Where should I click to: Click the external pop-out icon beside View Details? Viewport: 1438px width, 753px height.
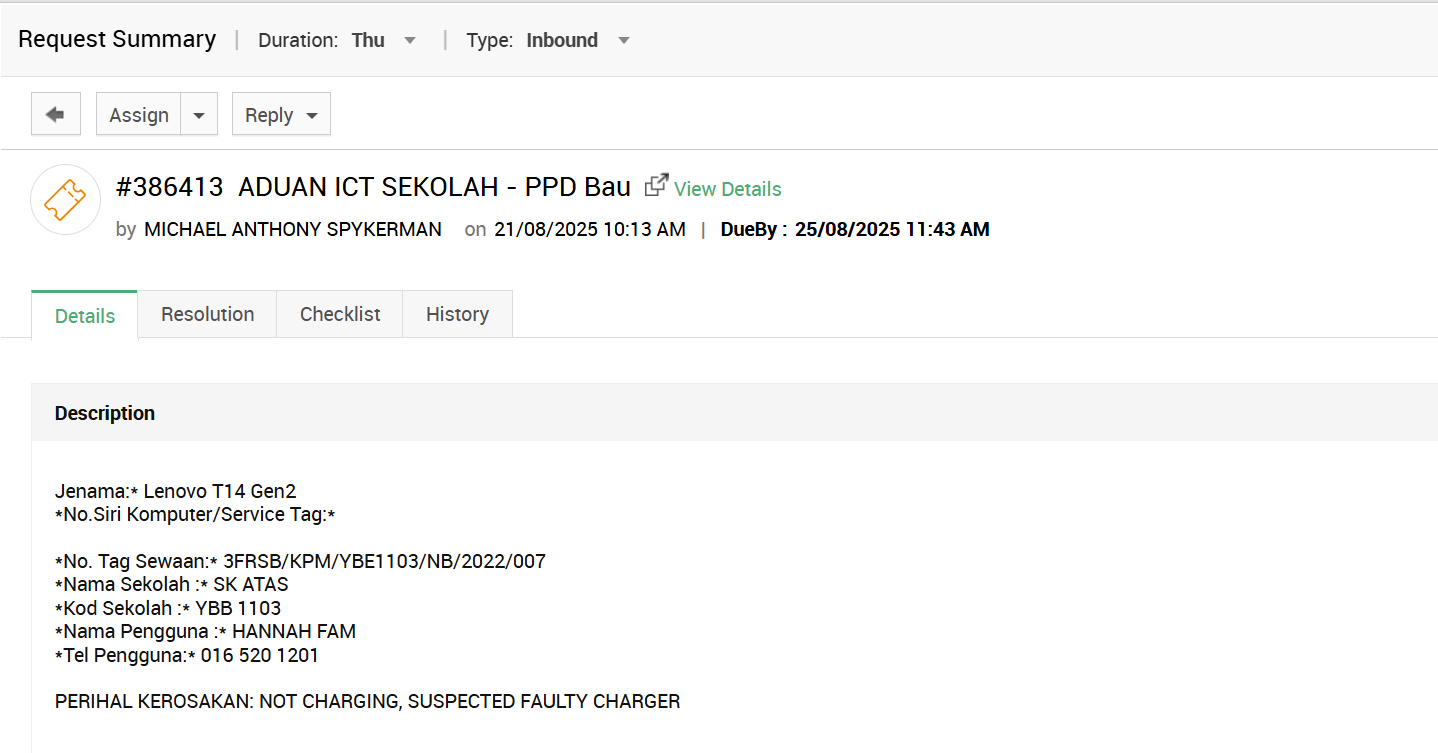point(656,186)
